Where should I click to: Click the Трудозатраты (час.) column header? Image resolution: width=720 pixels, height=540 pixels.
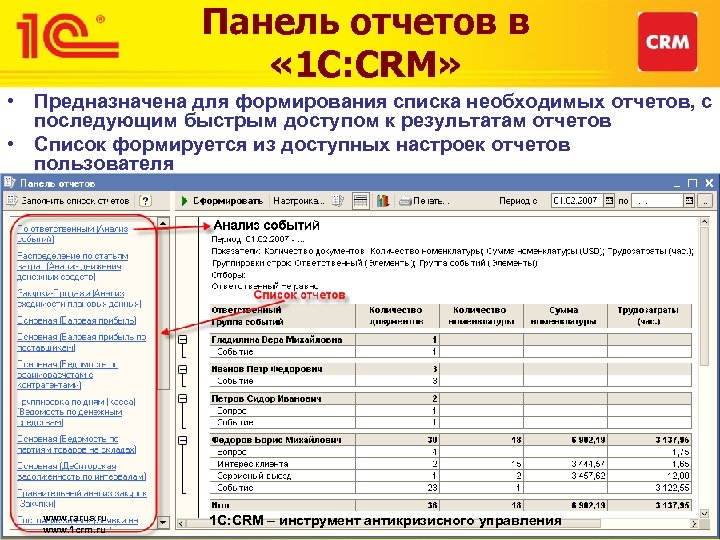[x=649, y=316]
